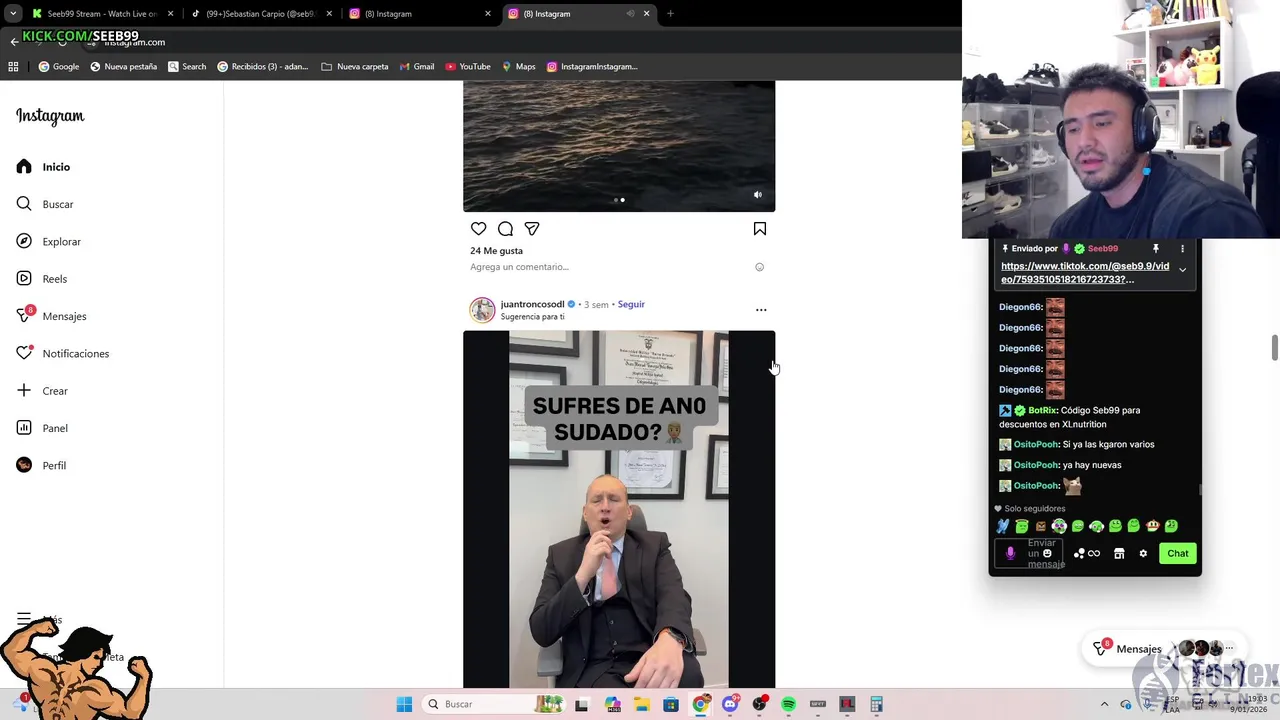
Task: Close the Sebastian Carpio TikTok tab
Action: click(329, 14)
